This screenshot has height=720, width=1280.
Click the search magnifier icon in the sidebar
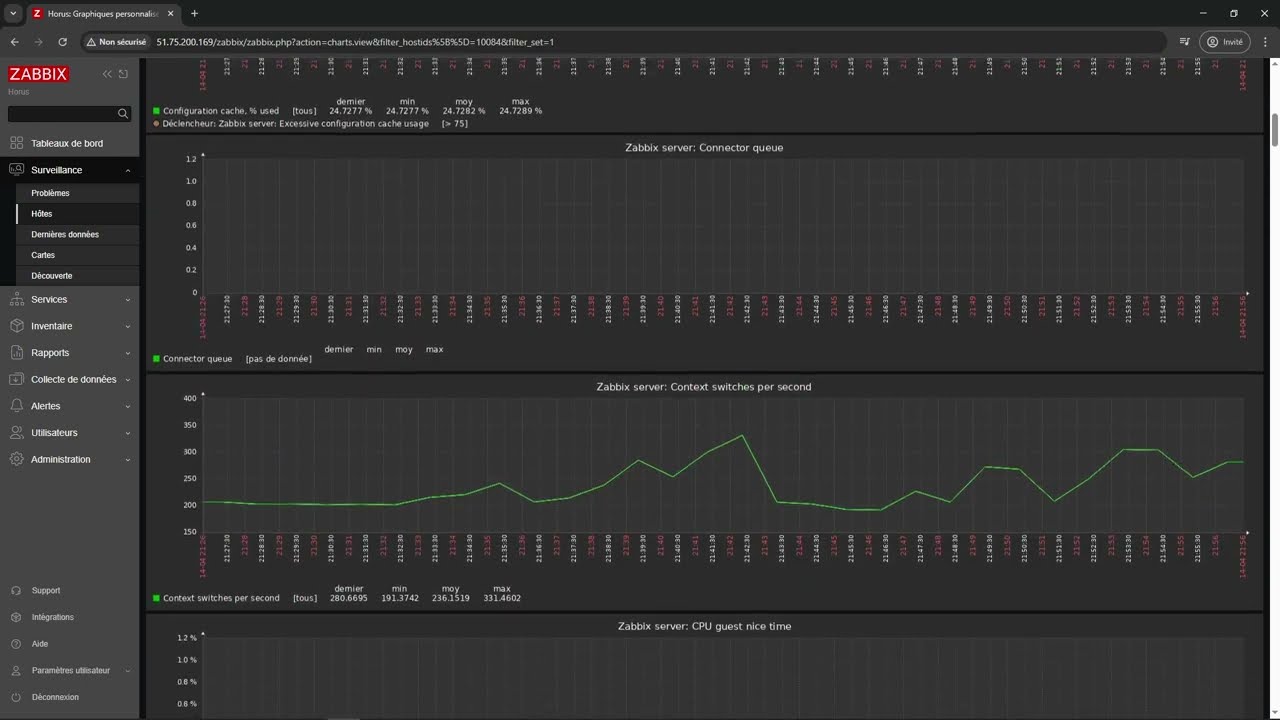click(123, 114)
